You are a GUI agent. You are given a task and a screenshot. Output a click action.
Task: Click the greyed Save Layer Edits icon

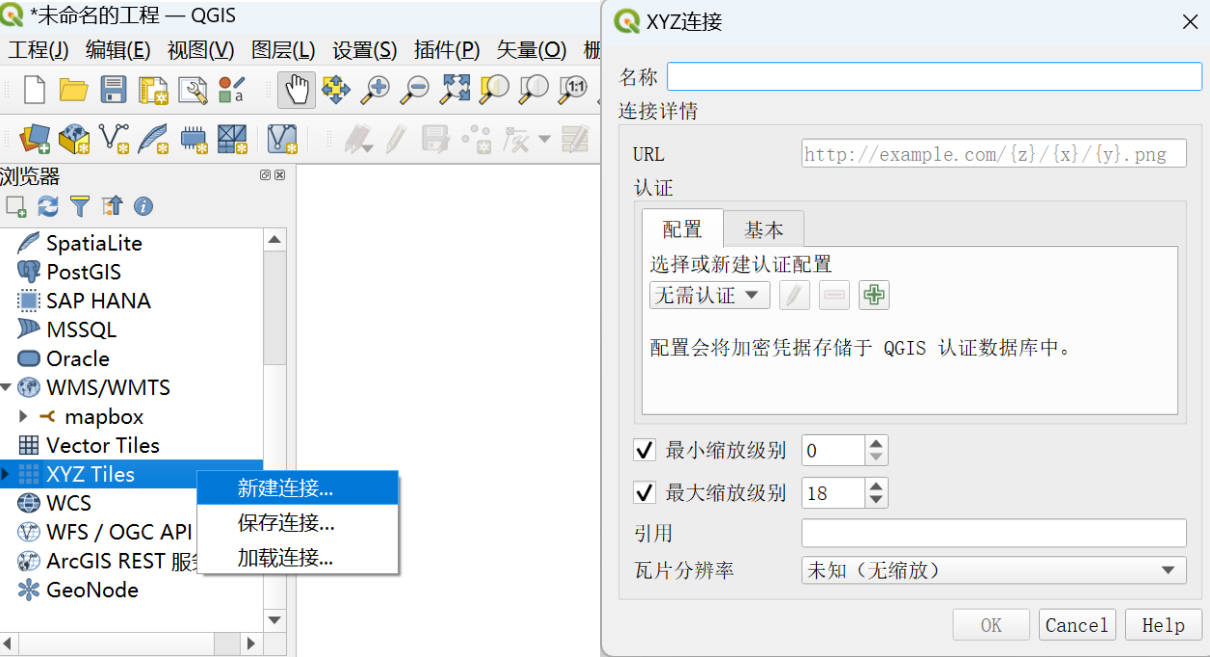click(x=435, y=139)
